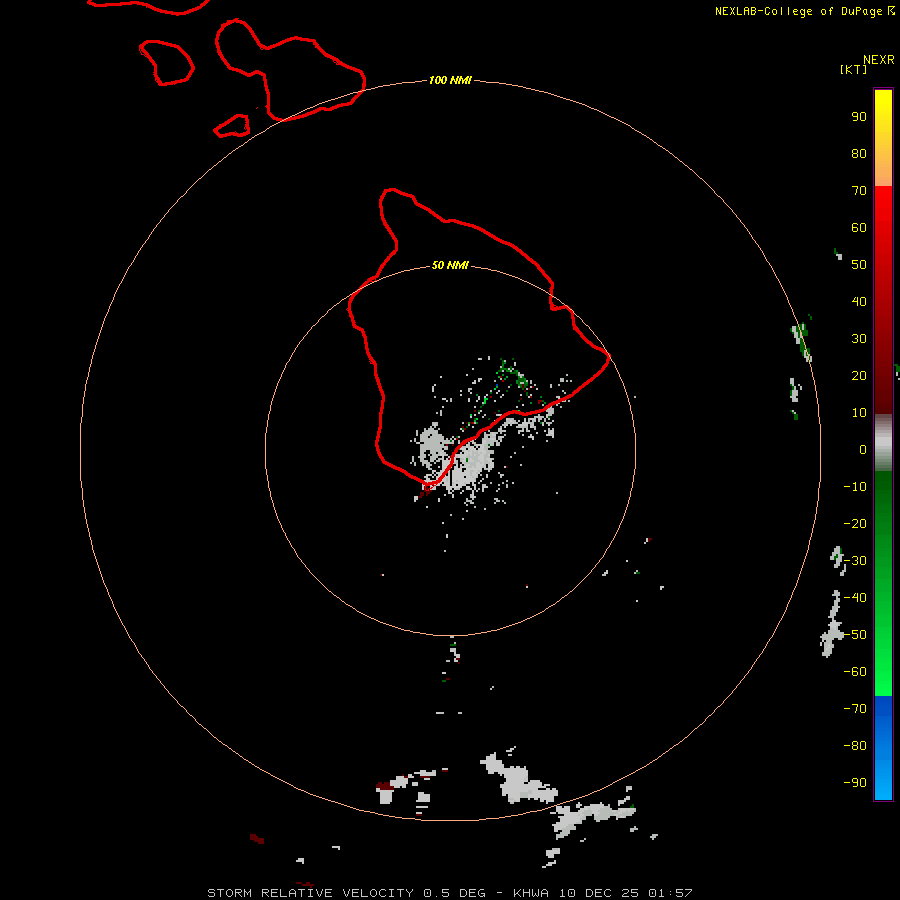Click the 70 value on the velocity scale
Image resolution: width=900 pixels, height=900 pixels.
click(x=859, y=191)
